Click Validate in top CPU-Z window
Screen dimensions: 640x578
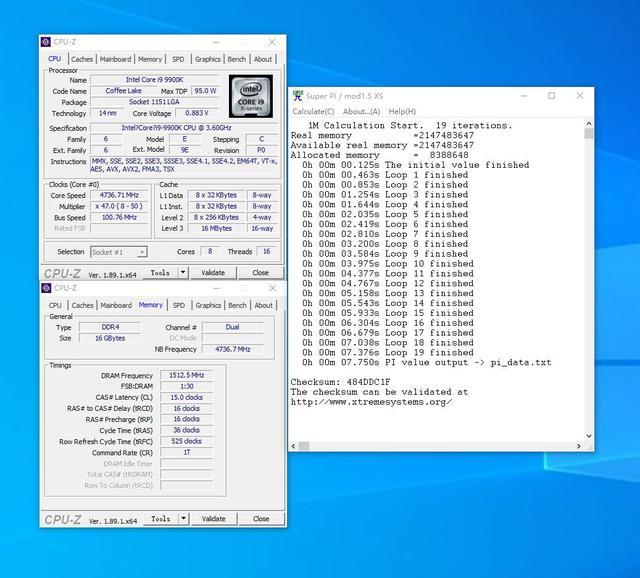213,273
